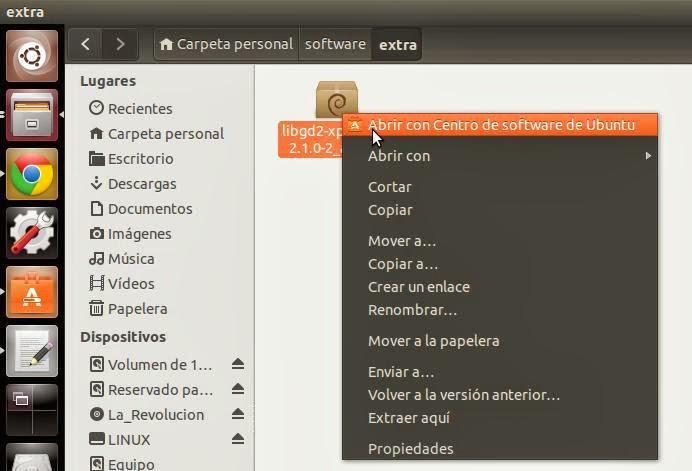Open the workspace switcher launcher icon
The image size is (692, 471).
coord(32,410)
